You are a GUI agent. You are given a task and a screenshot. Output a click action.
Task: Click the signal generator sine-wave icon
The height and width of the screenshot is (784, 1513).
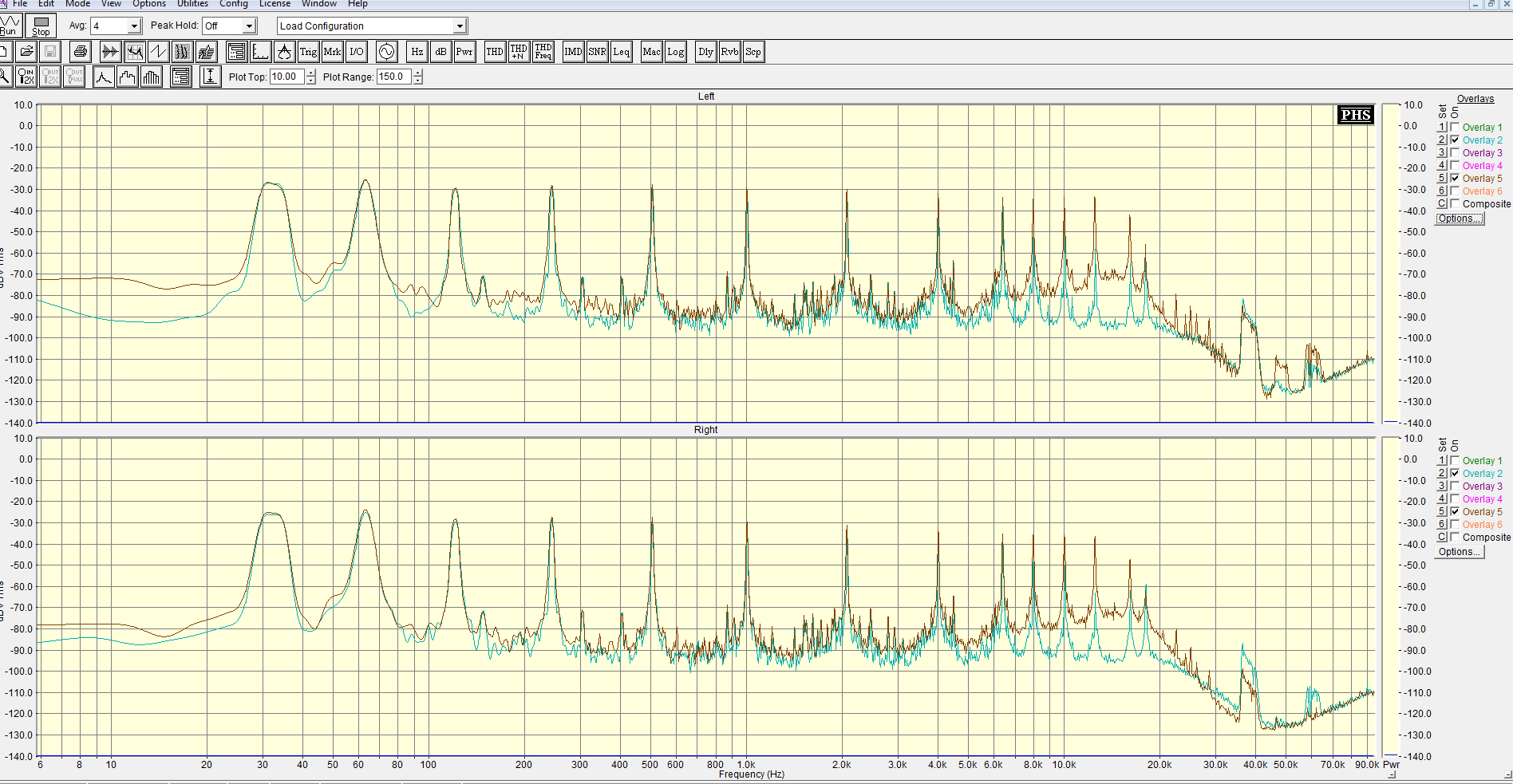386,52
